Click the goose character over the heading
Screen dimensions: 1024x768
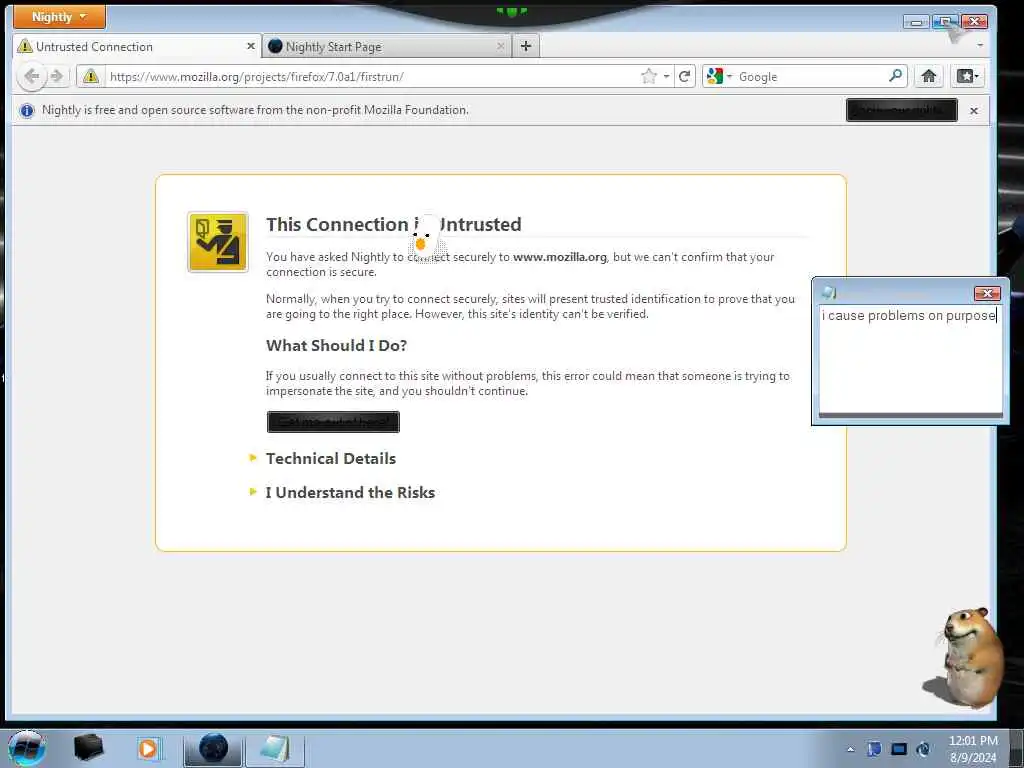[425, 238]
